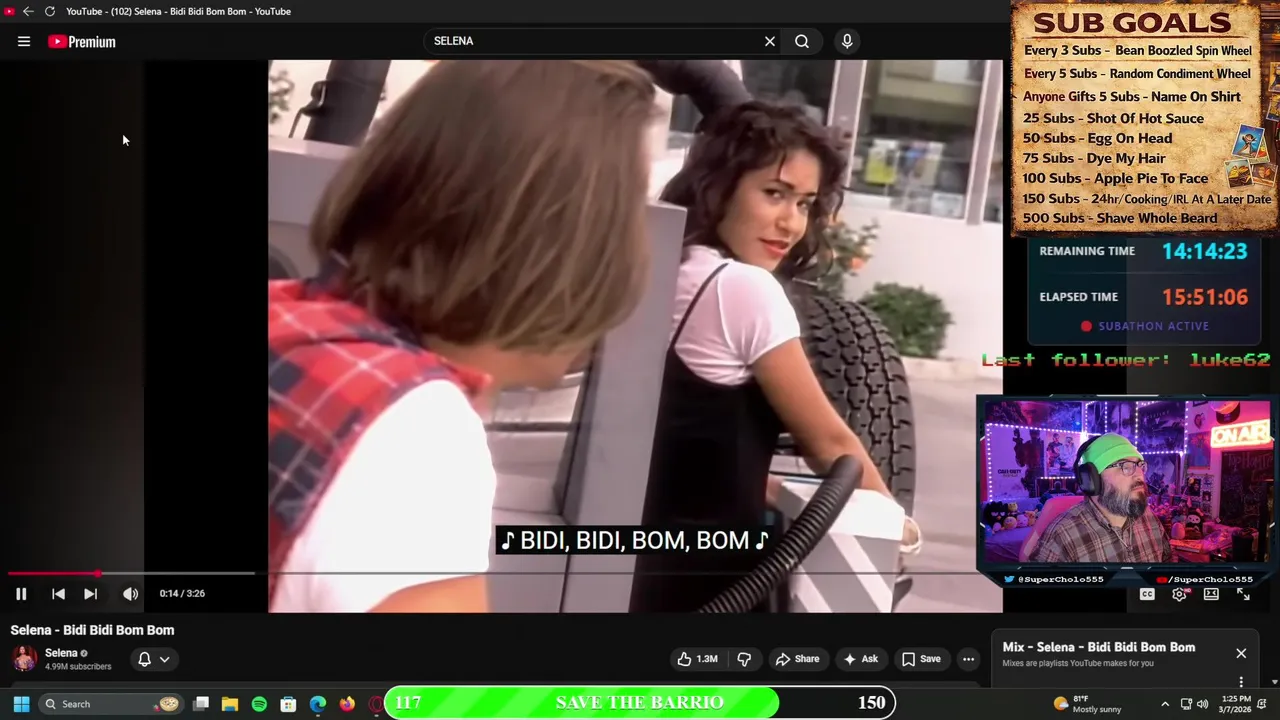Screen dimensions: 1280x720
Task: Share the video
Action: click(x=797, y=659)
